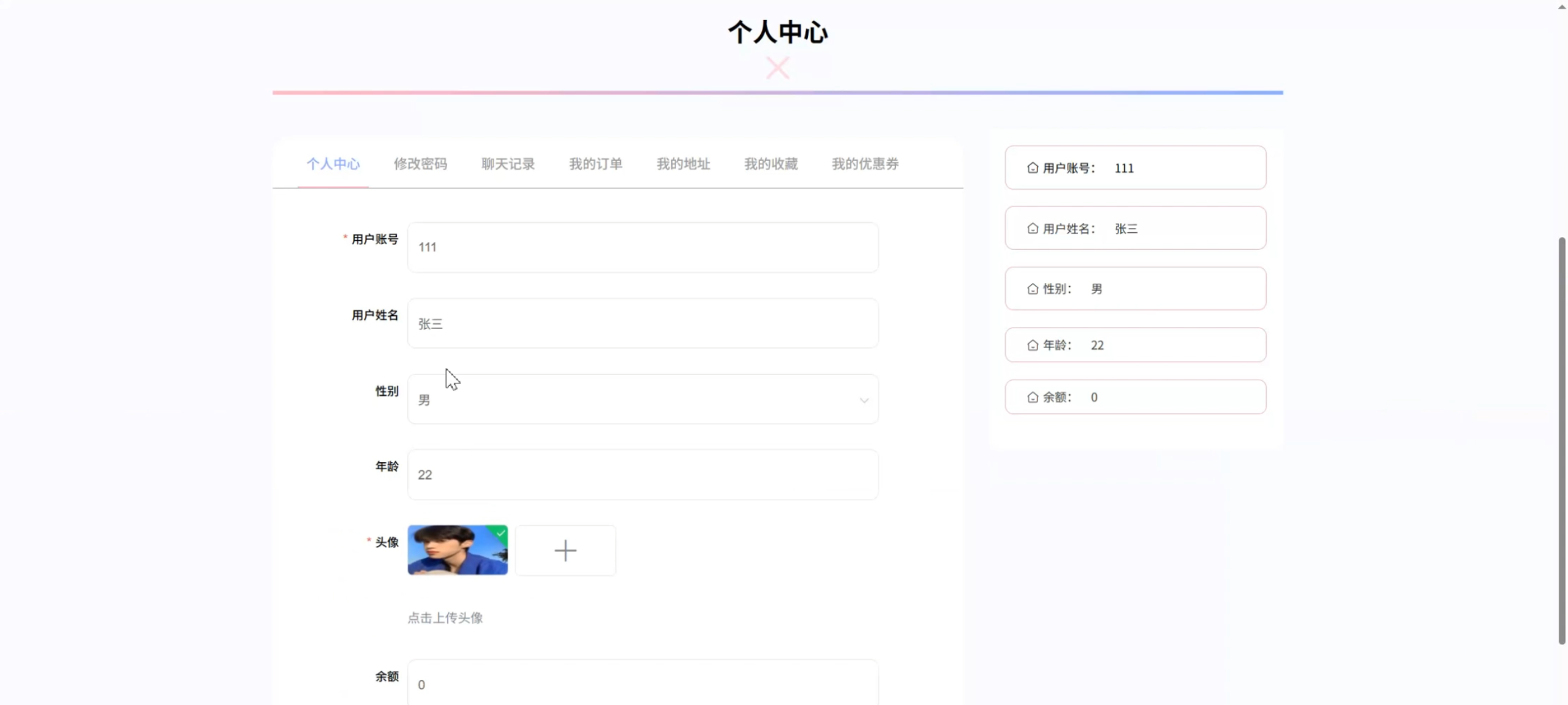Screen dimensions: 1568x705
Task: Click the 0 value in 余额 summary card
Action: coord(1094,398)
